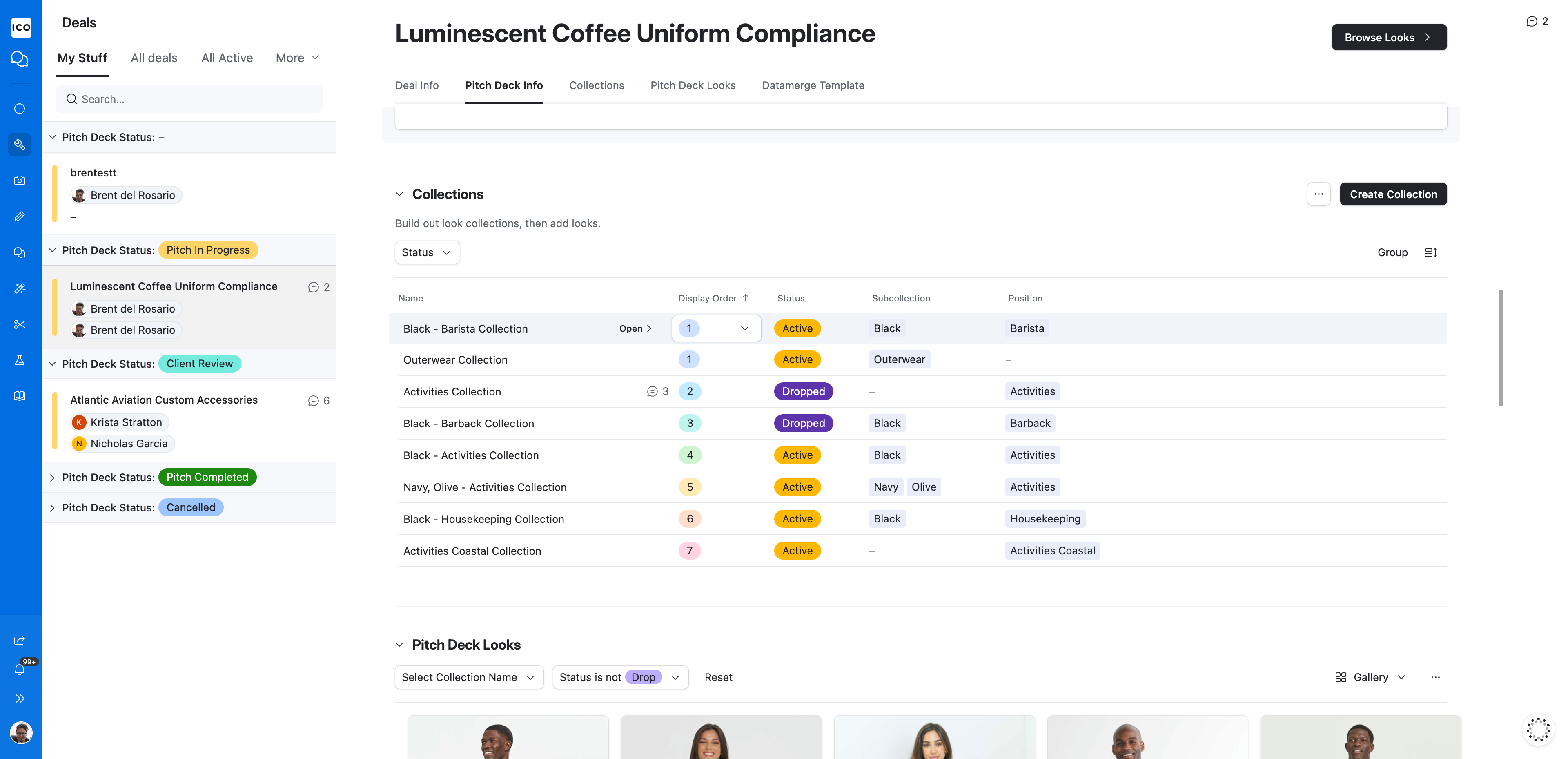Open the book icon in sidebar

coord(20,396)
